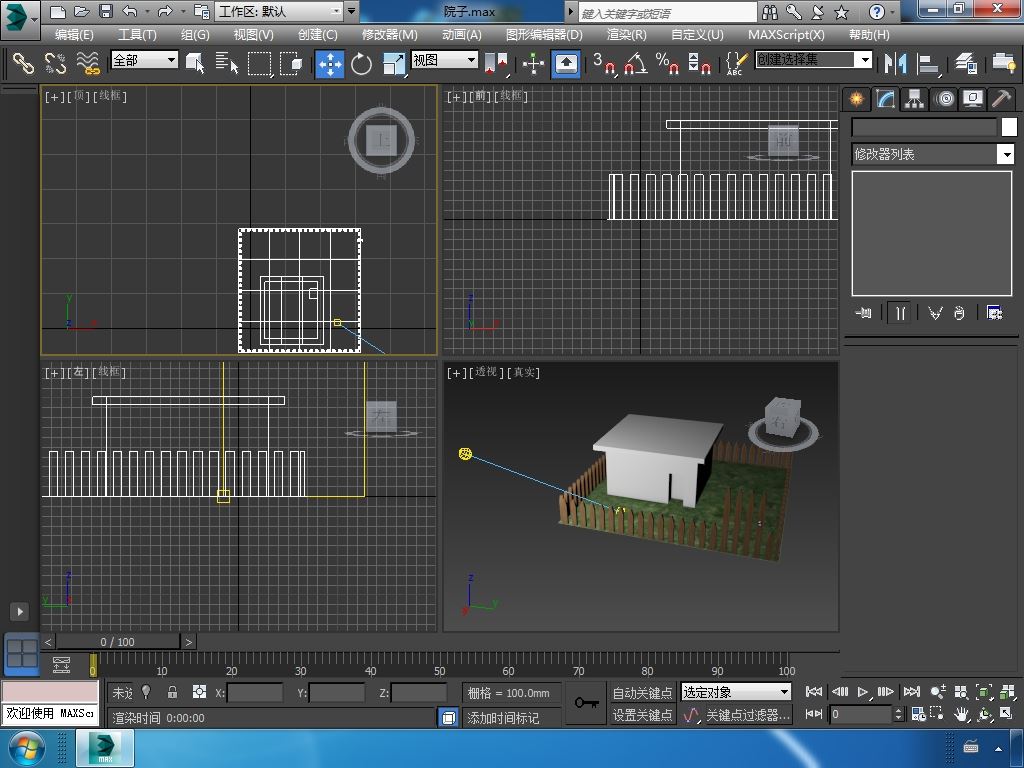Activate the Rotate tool in the toolbar
The height and width of the screenshot is (768, 1024).
click(361, 63)
